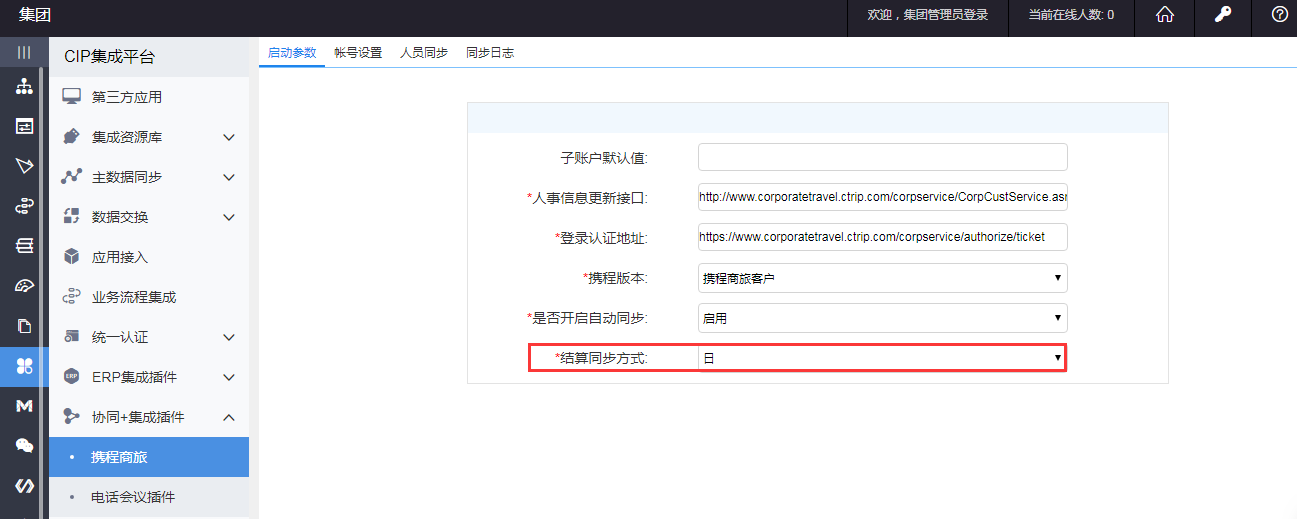The image size is (1297, 519).
Task: Click the key icon in top bar
Action: click(1222, 15)
